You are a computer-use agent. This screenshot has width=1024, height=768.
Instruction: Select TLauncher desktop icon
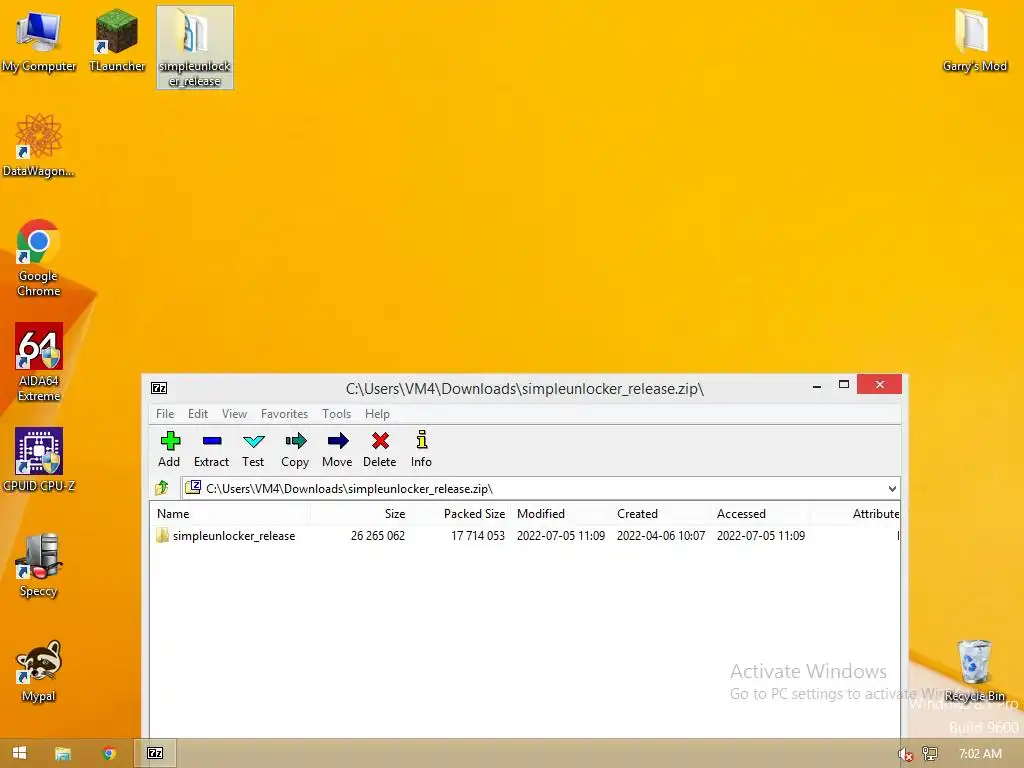[x=117, y=41]
